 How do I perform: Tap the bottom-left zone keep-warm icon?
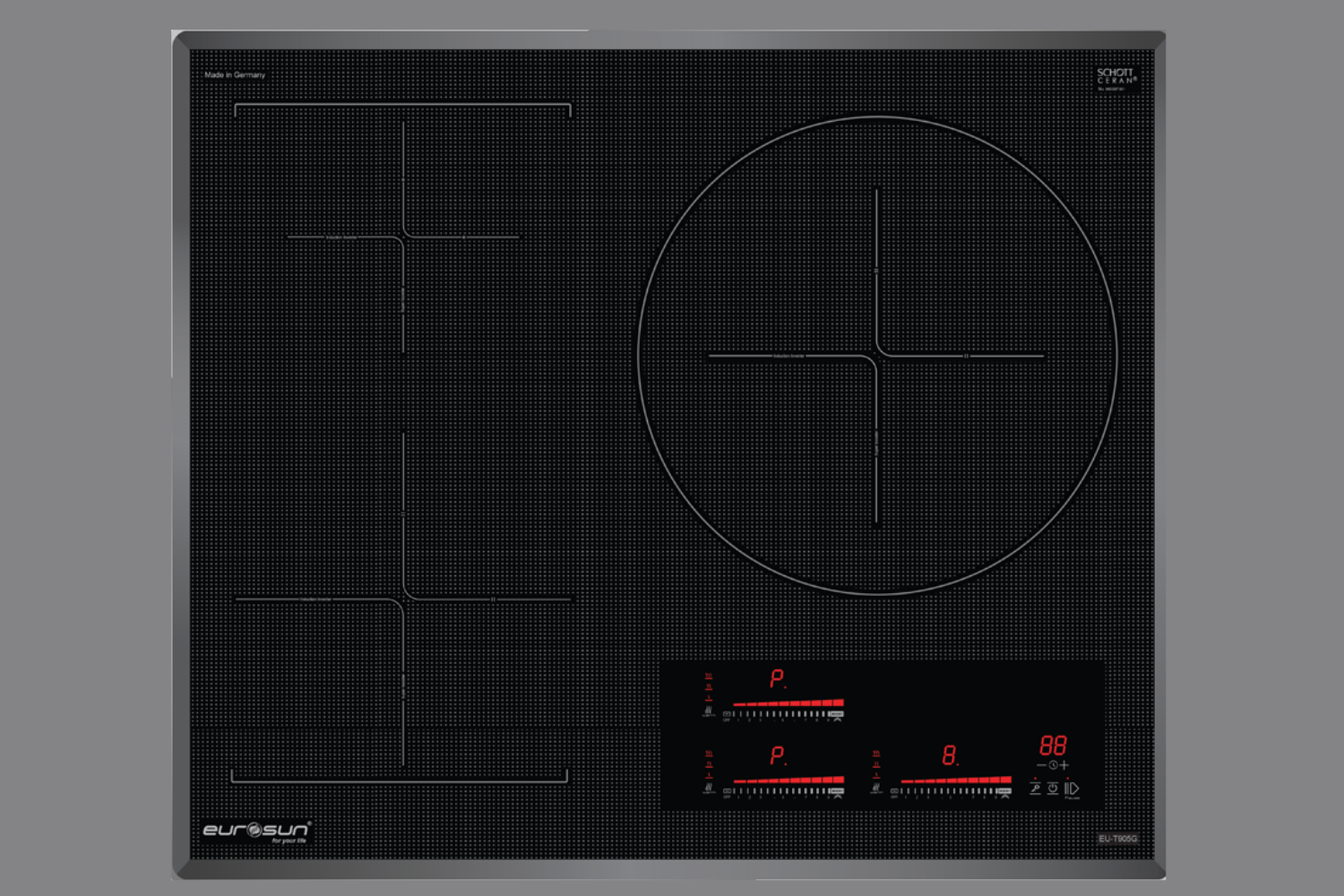coord(709,788)
